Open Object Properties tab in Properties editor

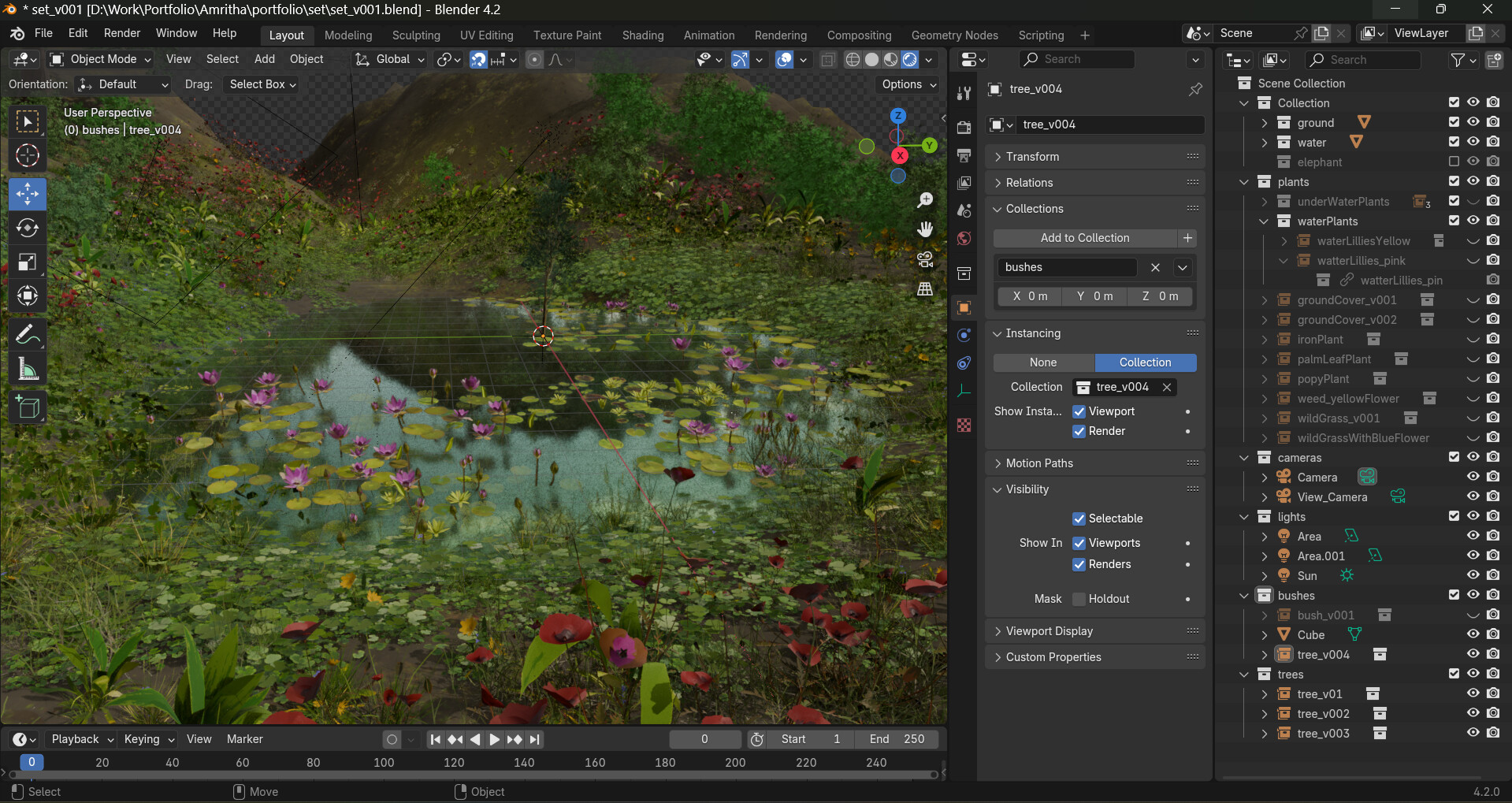pyautogui.click(x=963, y=307)
